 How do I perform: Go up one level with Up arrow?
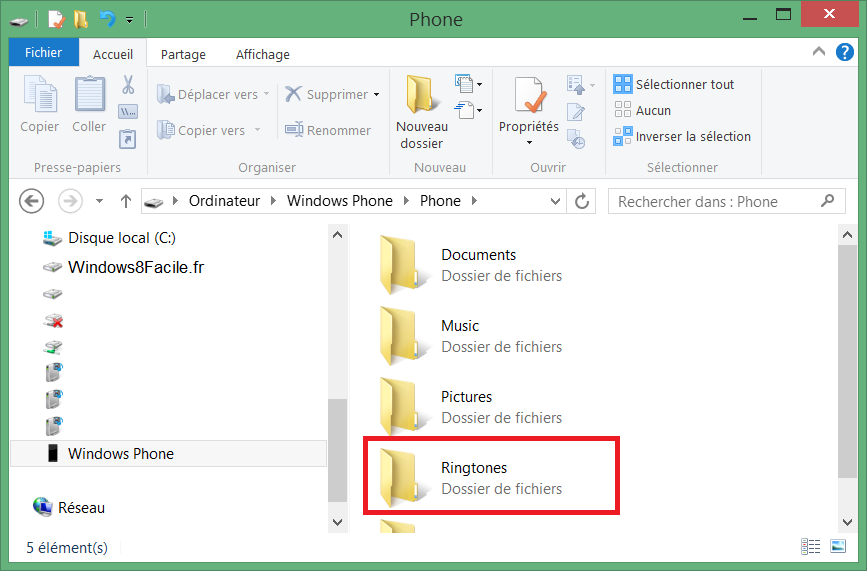[126, 201]
